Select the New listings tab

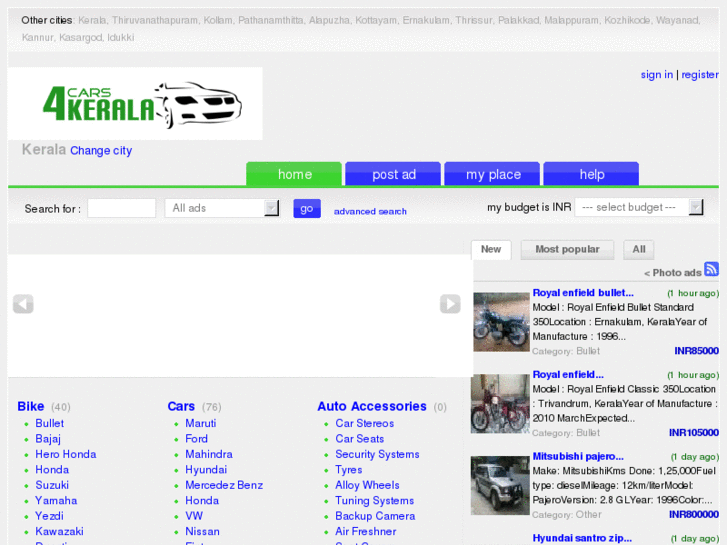(x=491, y=250)
